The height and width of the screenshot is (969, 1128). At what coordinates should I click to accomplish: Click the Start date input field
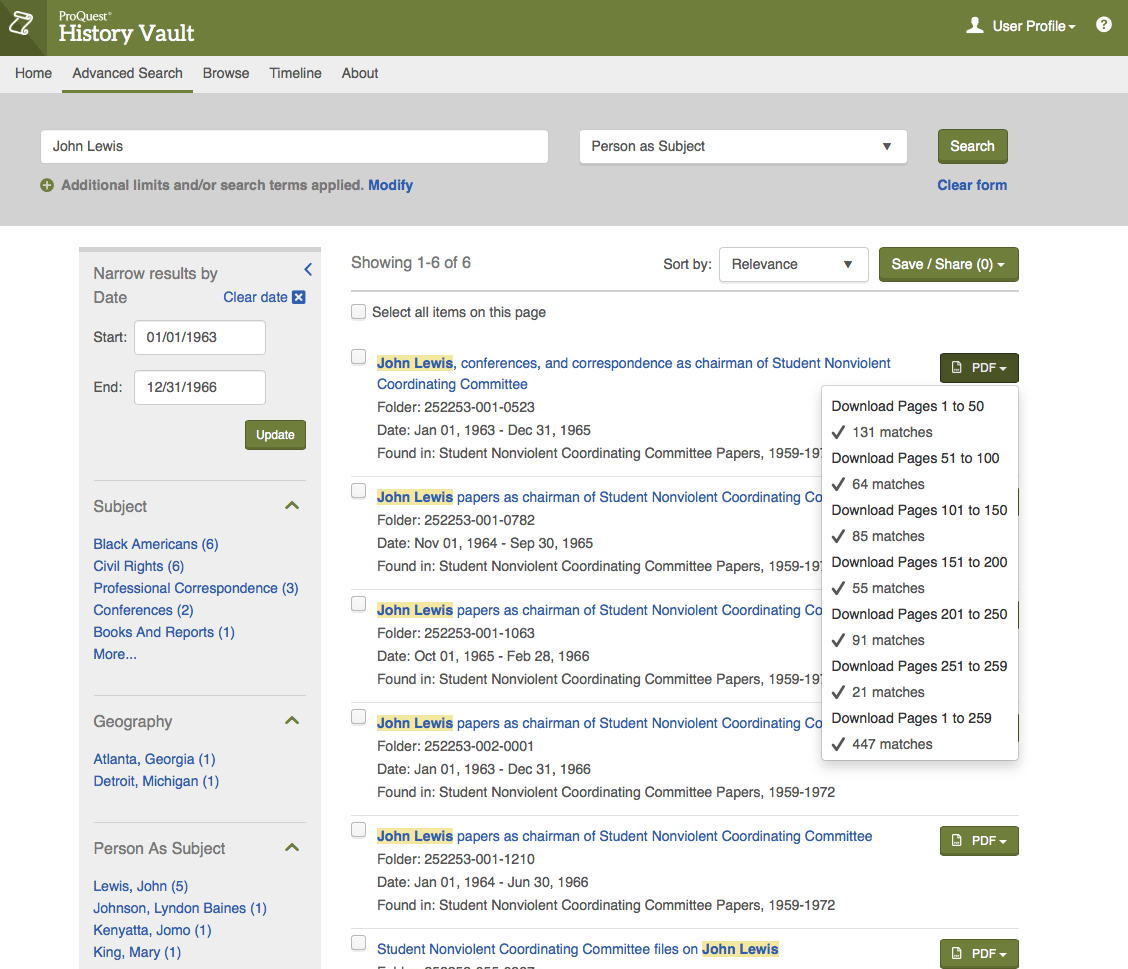point(200,337)
